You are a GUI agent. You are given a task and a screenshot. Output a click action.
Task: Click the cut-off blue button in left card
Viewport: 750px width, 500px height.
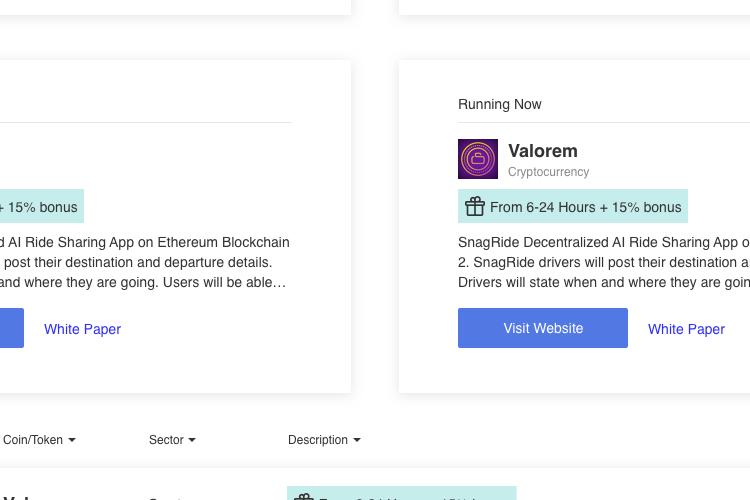(11, 328)
